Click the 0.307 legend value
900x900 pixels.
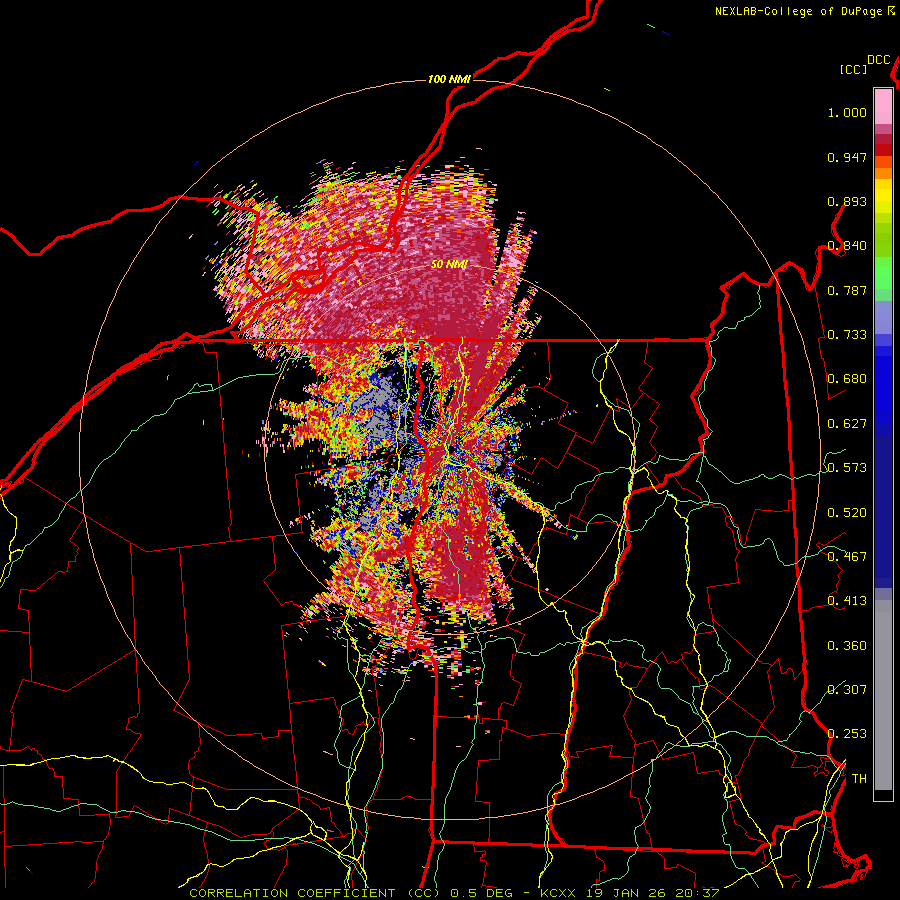[x=847, y=690]
